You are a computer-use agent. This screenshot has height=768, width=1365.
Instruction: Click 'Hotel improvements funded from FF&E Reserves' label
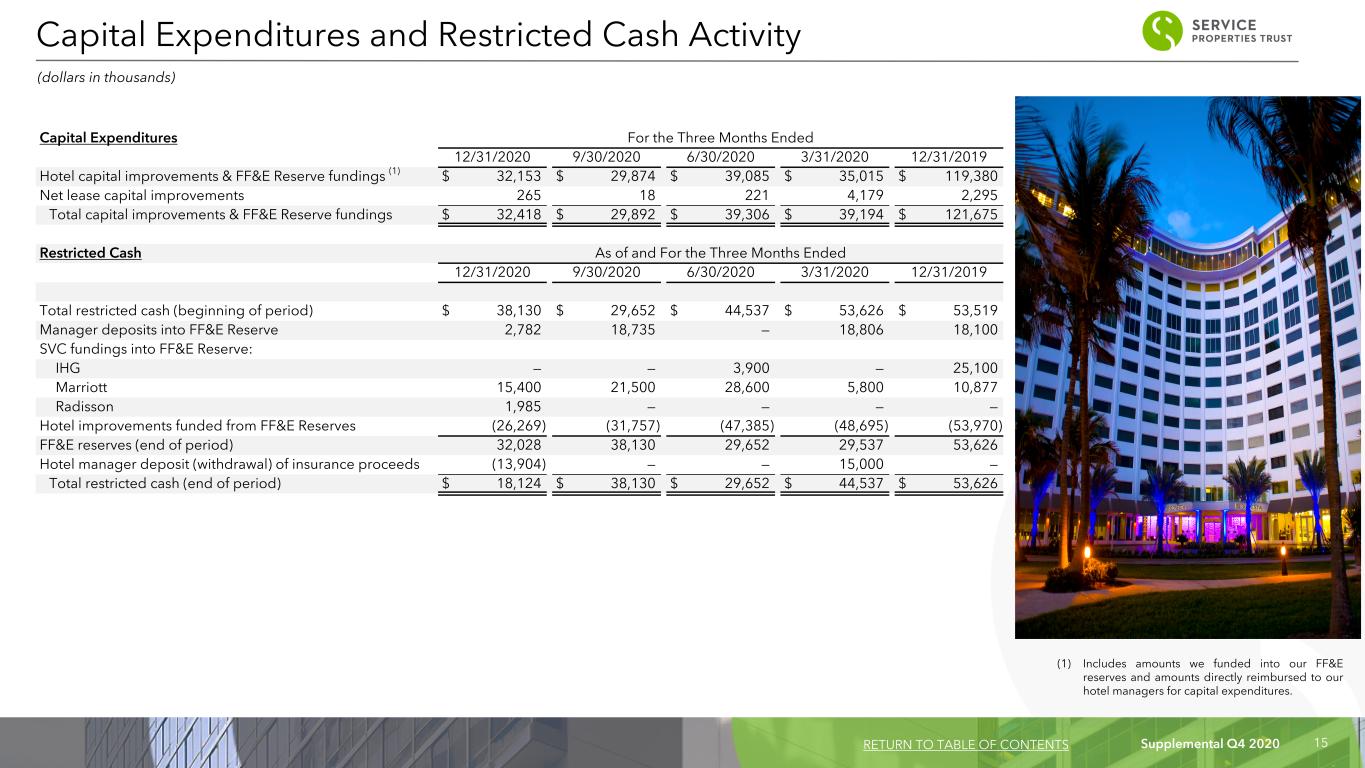(x=197, y=425)
